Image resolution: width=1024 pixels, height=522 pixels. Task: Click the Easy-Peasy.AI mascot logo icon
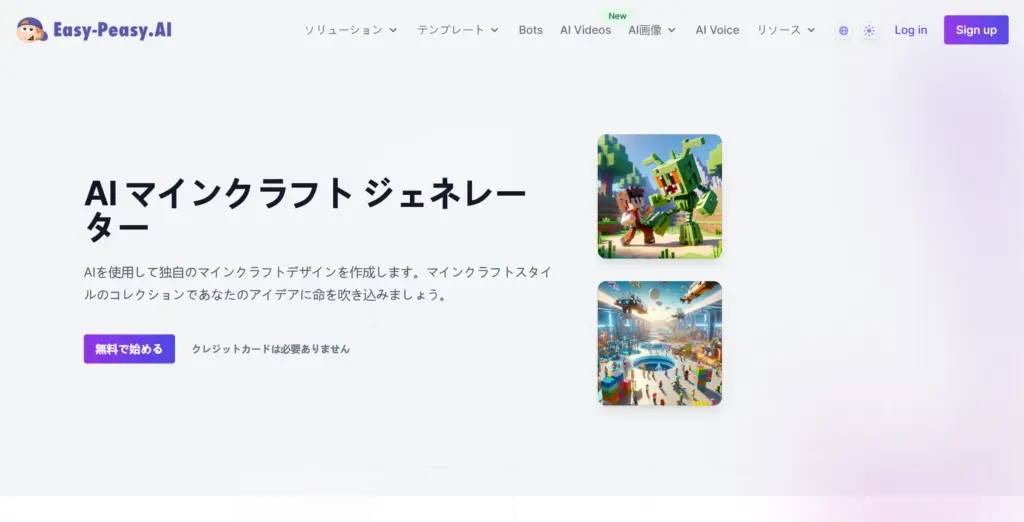[x=31, y=30]
